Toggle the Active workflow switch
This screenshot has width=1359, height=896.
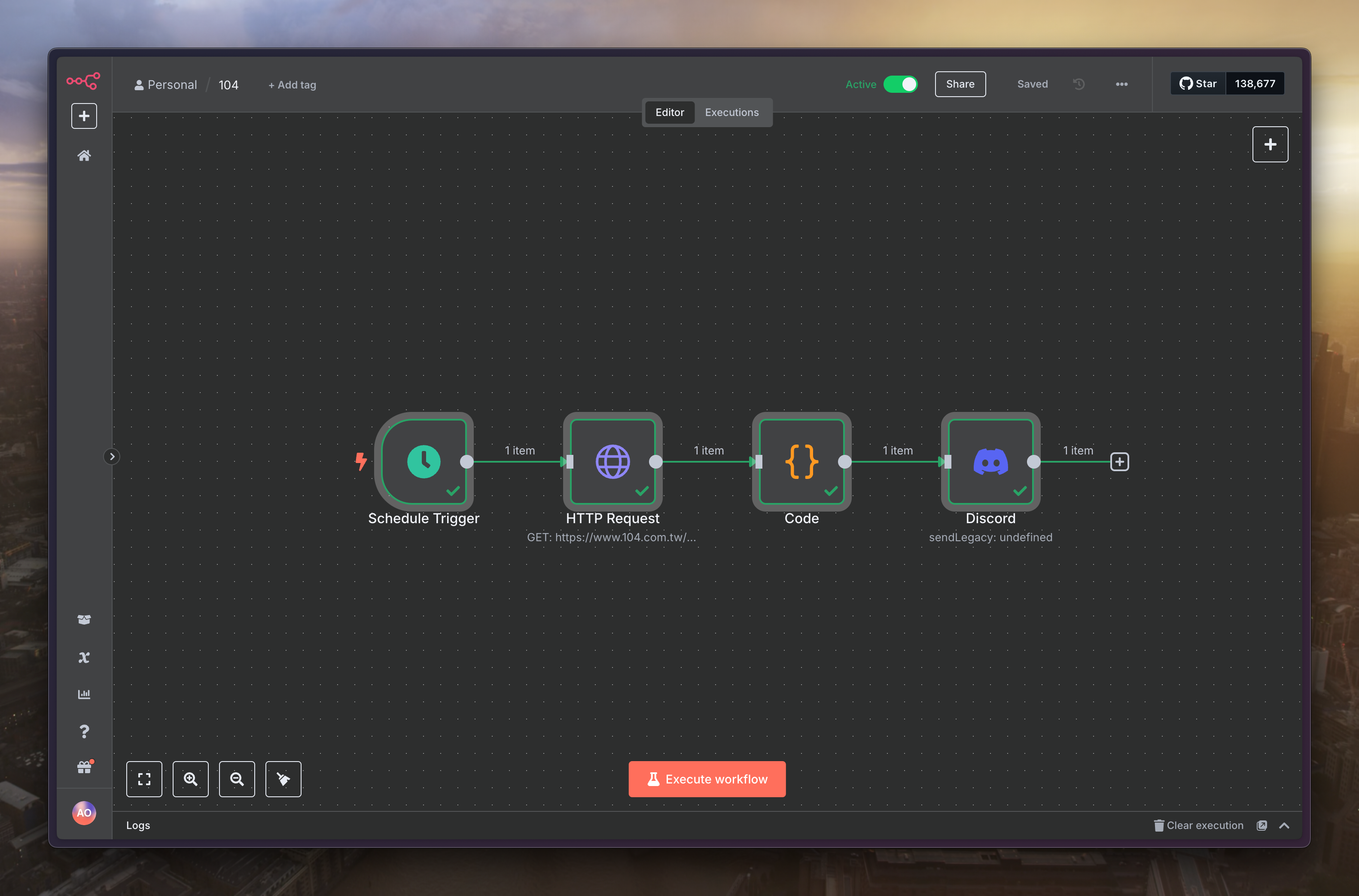tap(901, 85)
